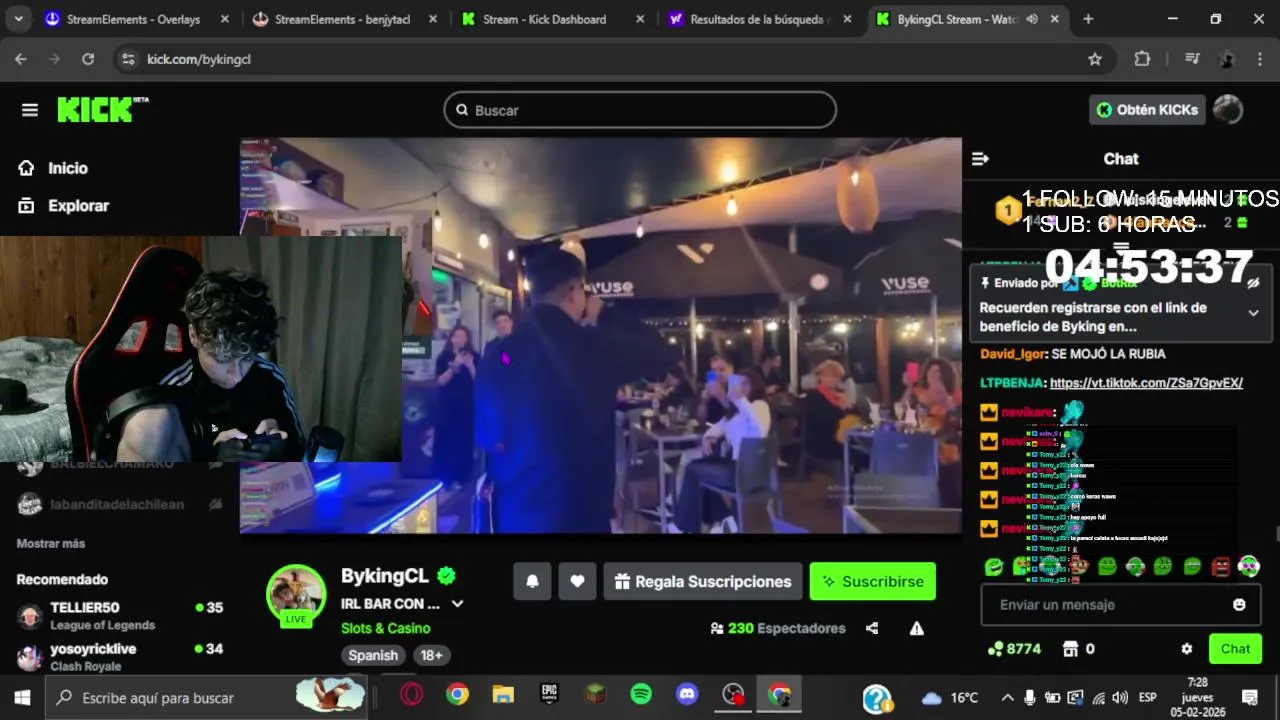1280x720 pixels.
Task: Bookmark this page with the star
Action: tap(1095, 59)
